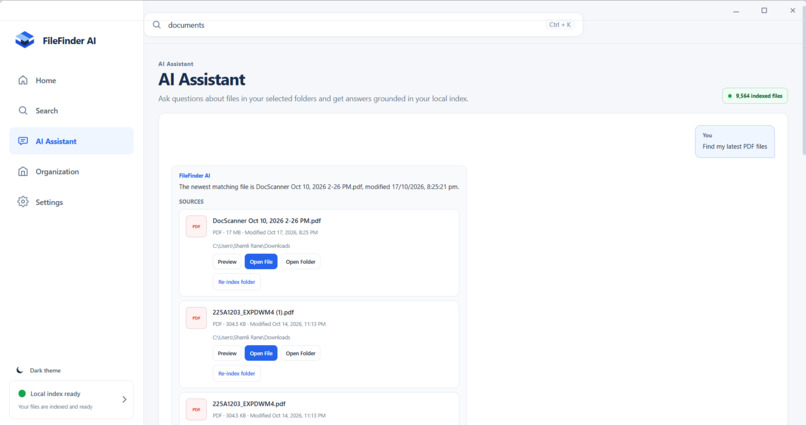Close the FileFinder AI window
Screen dimensions: 806x425
792,10
